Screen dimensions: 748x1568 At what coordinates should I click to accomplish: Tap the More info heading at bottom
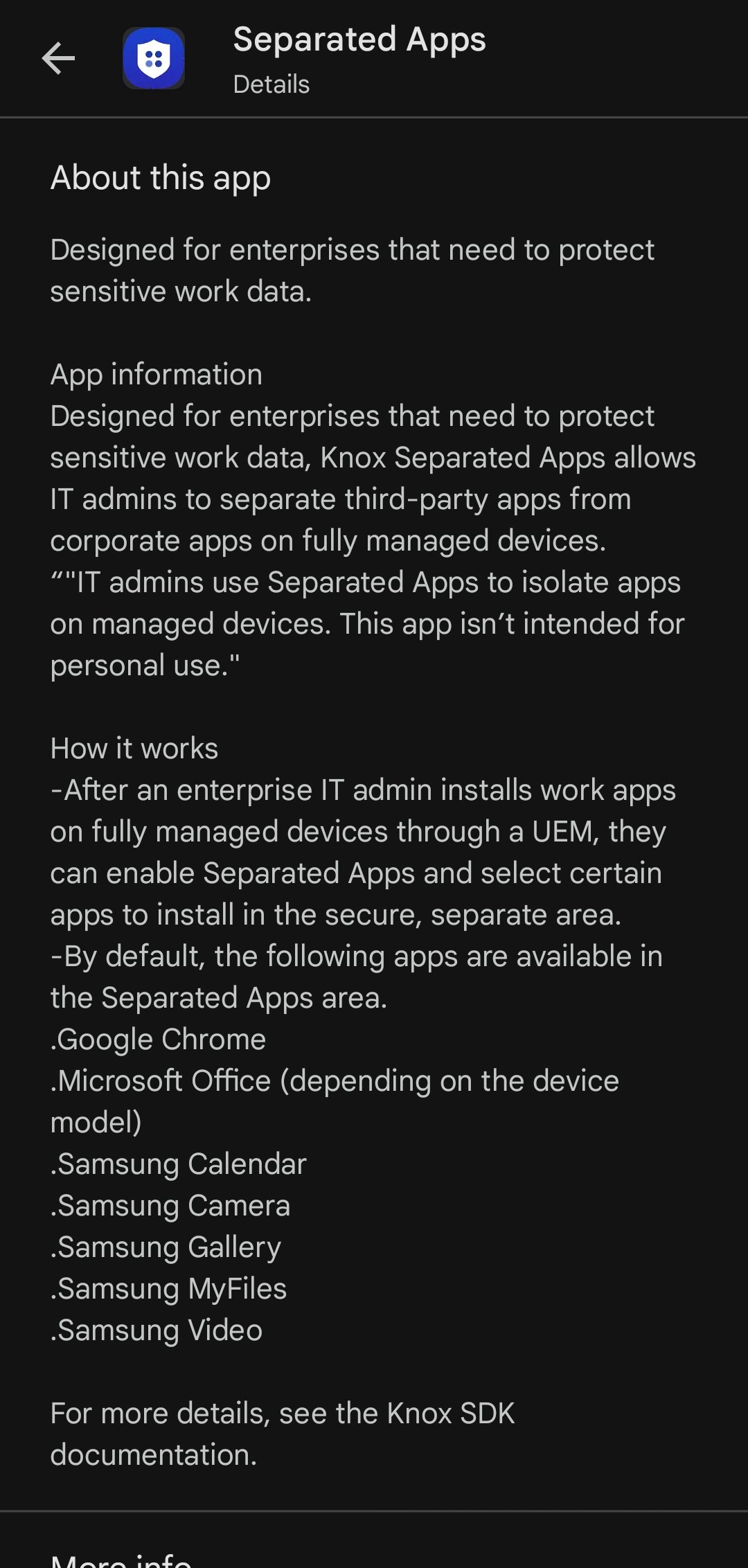click(x=121, y=1560)
